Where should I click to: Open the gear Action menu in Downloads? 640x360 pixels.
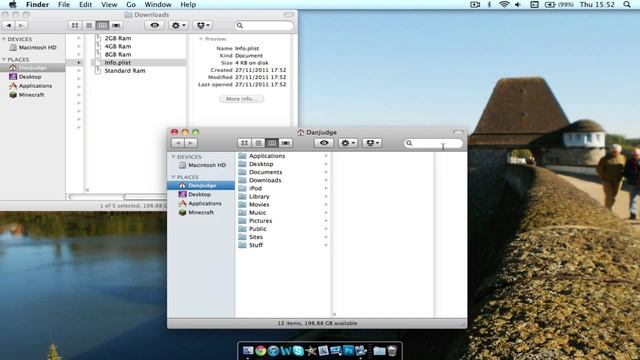pos(178,25)
